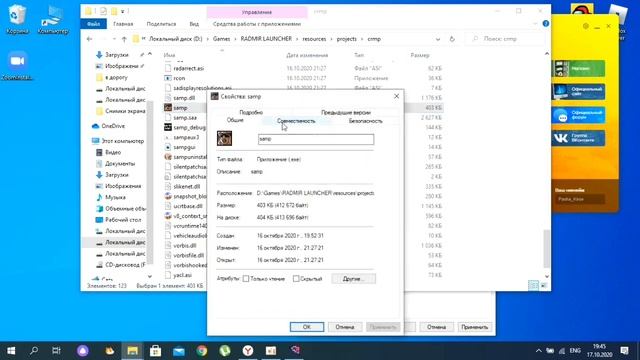Open official site button in launcher
The image size is (640, 360).
pyautogui.click(x=579, y=92)
